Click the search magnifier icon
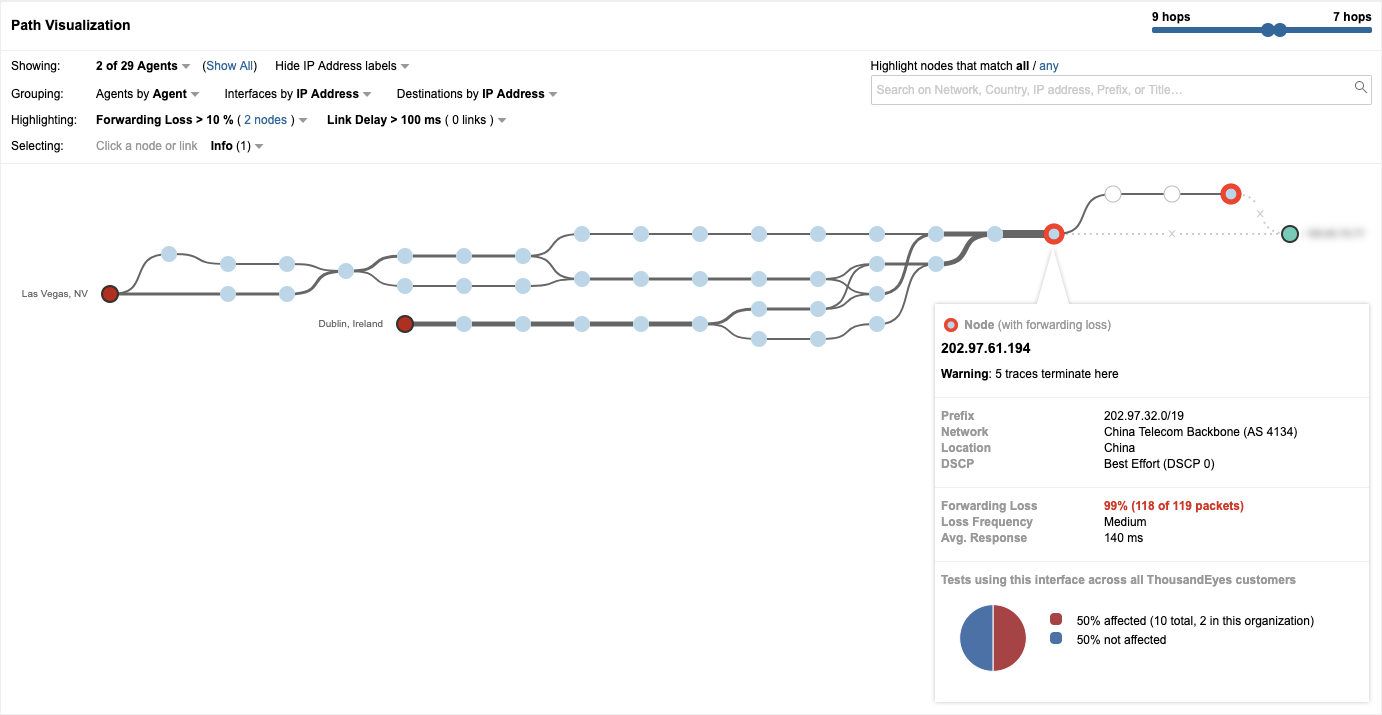Screen dimensions: 1382x715 (x=1361, y=88)
